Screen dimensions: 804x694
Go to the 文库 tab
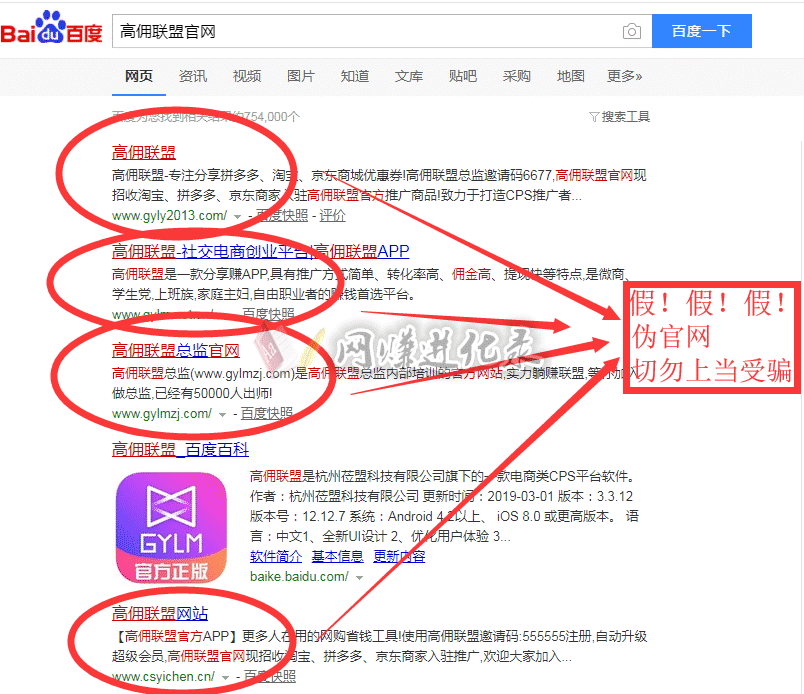click(x=409, y=76)
